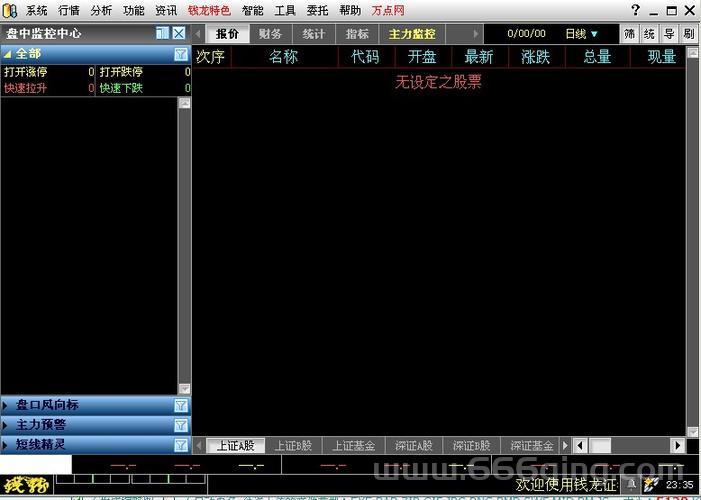
Task: Click the horizontal scrollbar thumb at bottom
Action: click(x=600, y=445)
